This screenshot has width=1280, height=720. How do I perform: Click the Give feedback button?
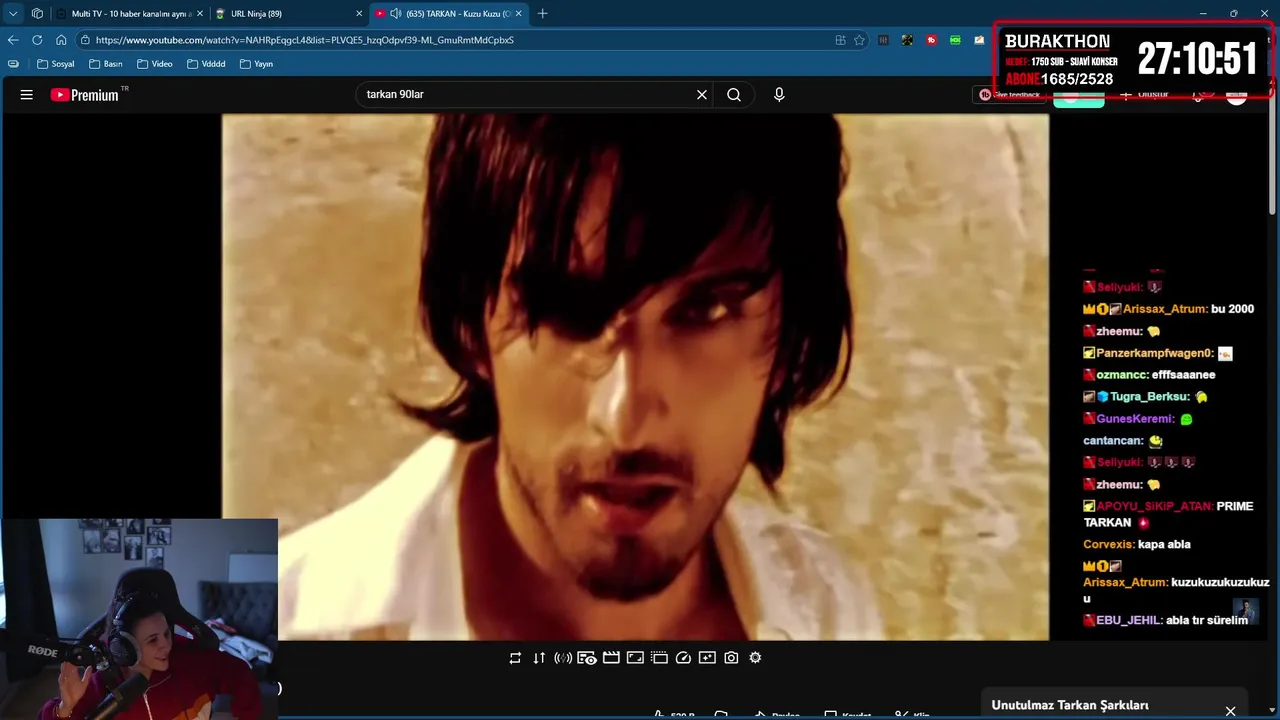click(x=1010, y=95)
